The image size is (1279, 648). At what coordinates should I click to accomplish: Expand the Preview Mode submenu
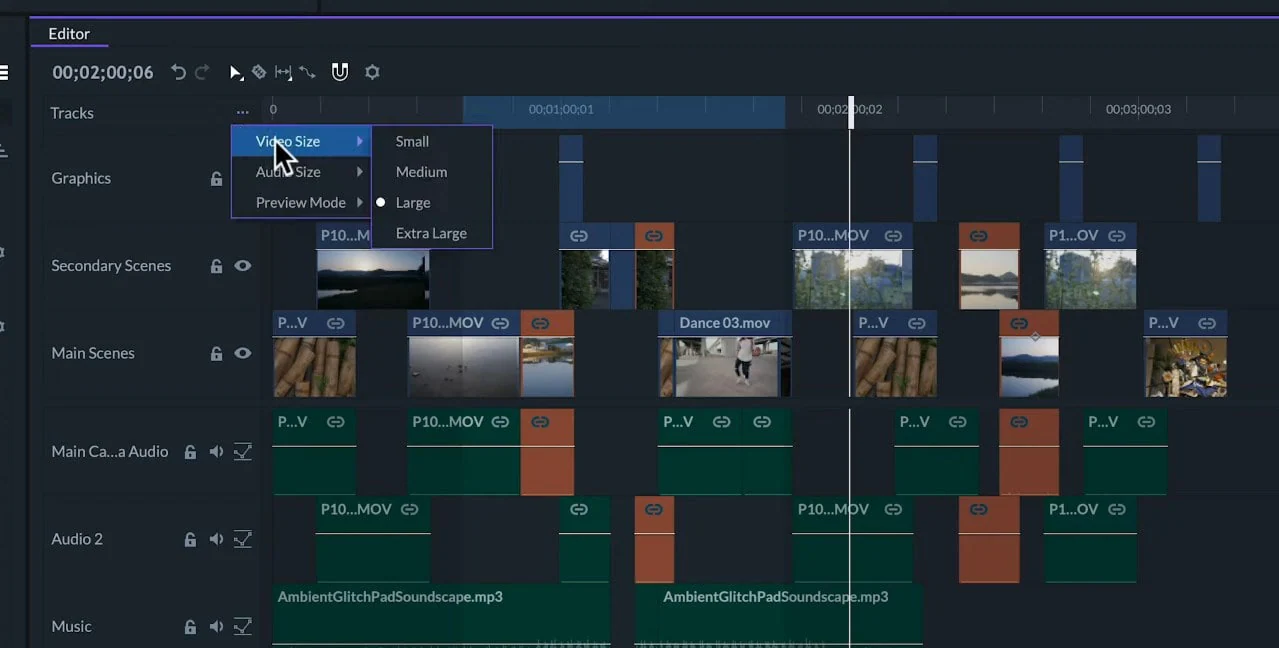pos(300,202)
